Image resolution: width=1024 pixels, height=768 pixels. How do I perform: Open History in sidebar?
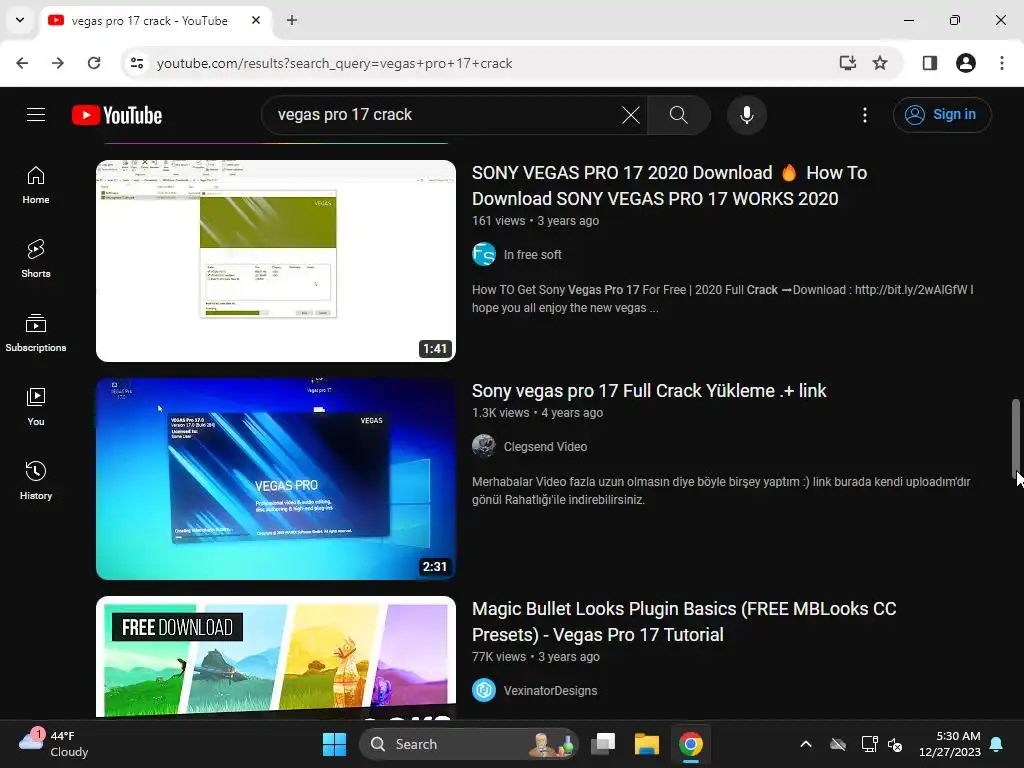pyautogui.click(x=36, y=481)
